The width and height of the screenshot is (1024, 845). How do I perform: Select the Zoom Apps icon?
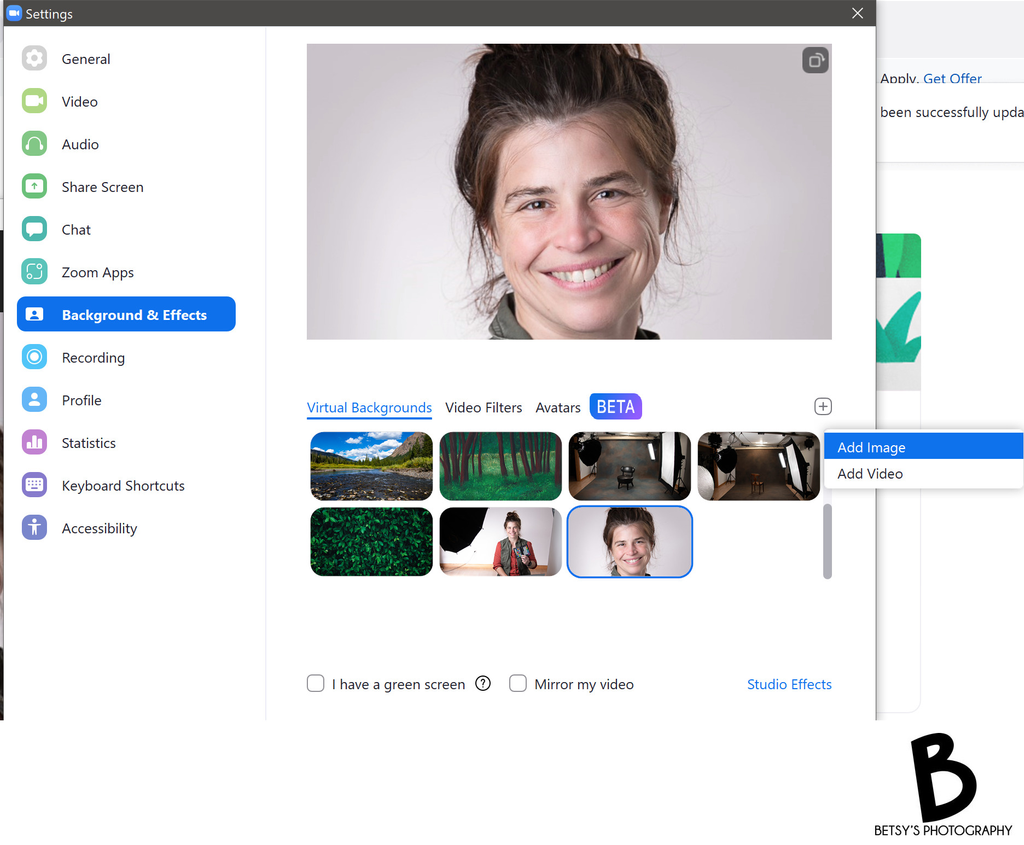35,272
